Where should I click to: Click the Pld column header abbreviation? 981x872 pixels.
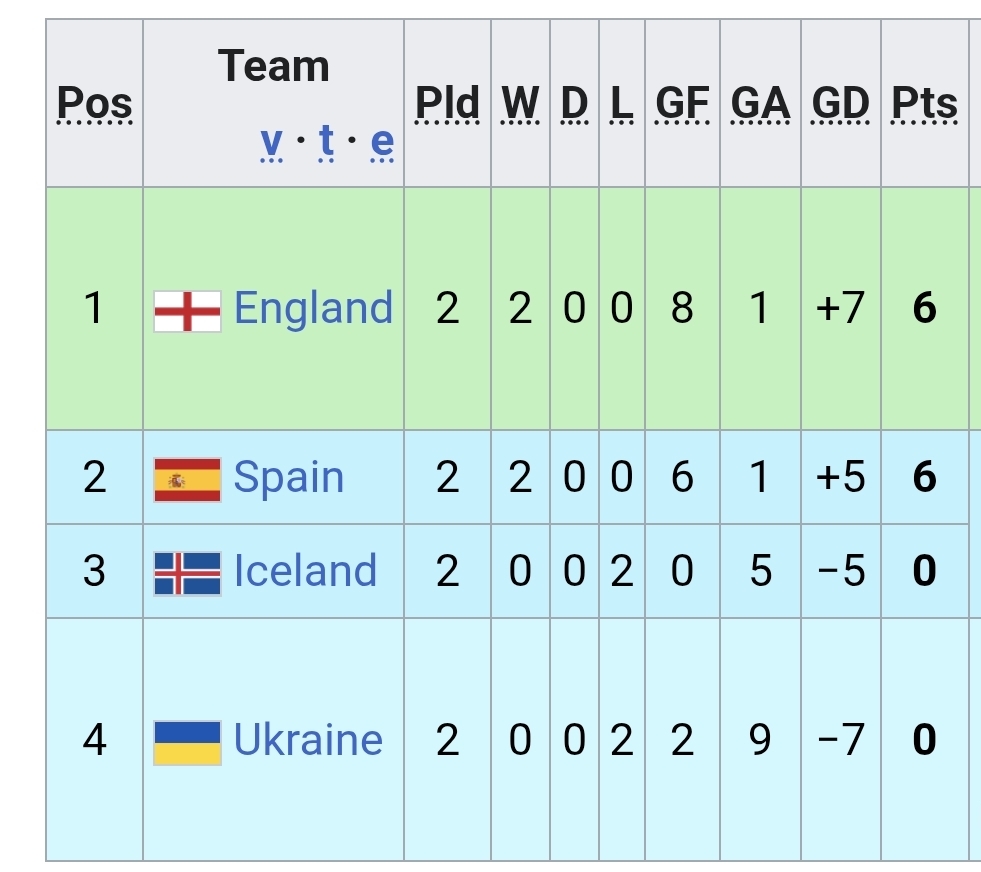click(447, 103)
